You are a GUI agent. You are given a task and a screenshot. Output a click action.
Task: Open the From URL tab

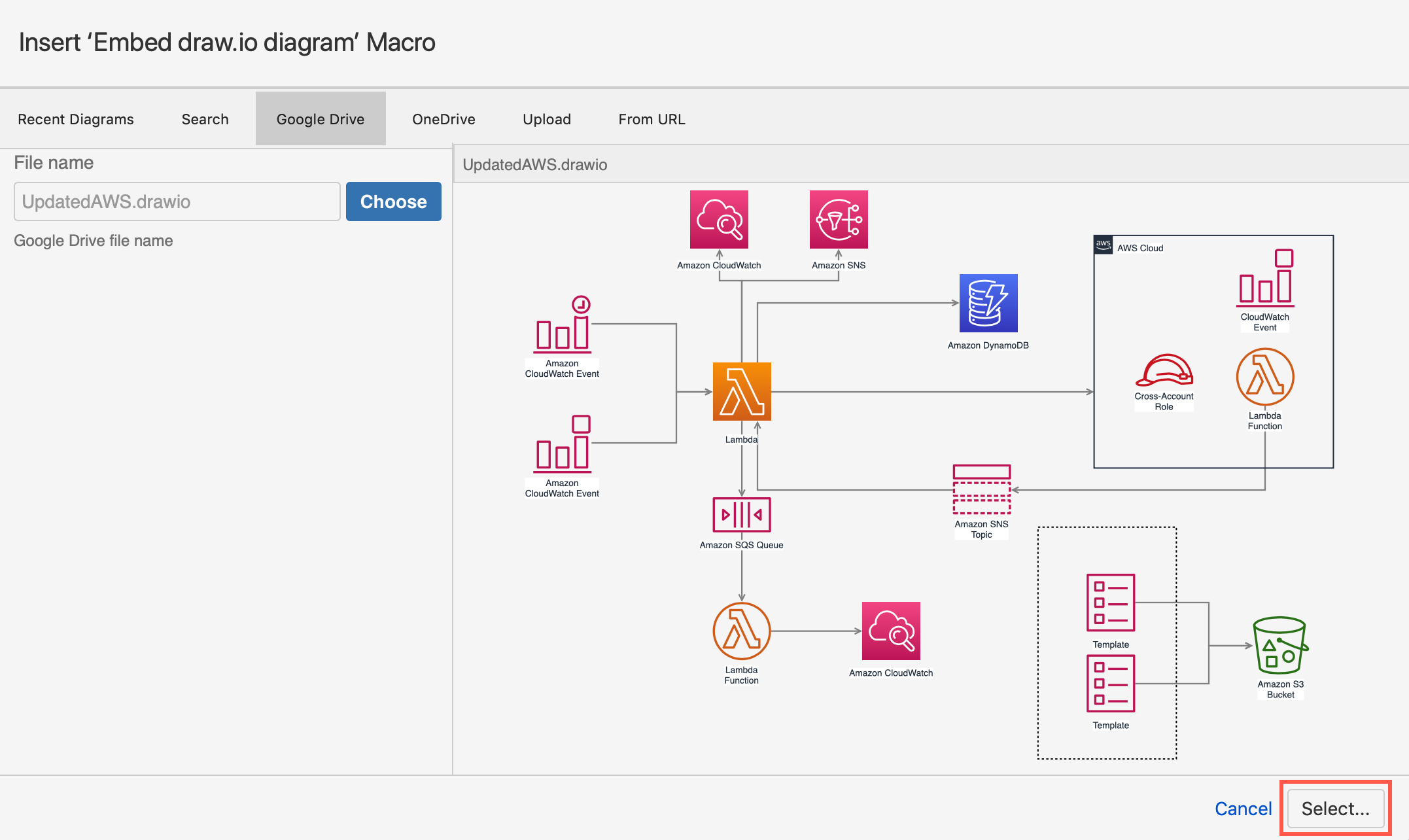click(x=652, y=118)
